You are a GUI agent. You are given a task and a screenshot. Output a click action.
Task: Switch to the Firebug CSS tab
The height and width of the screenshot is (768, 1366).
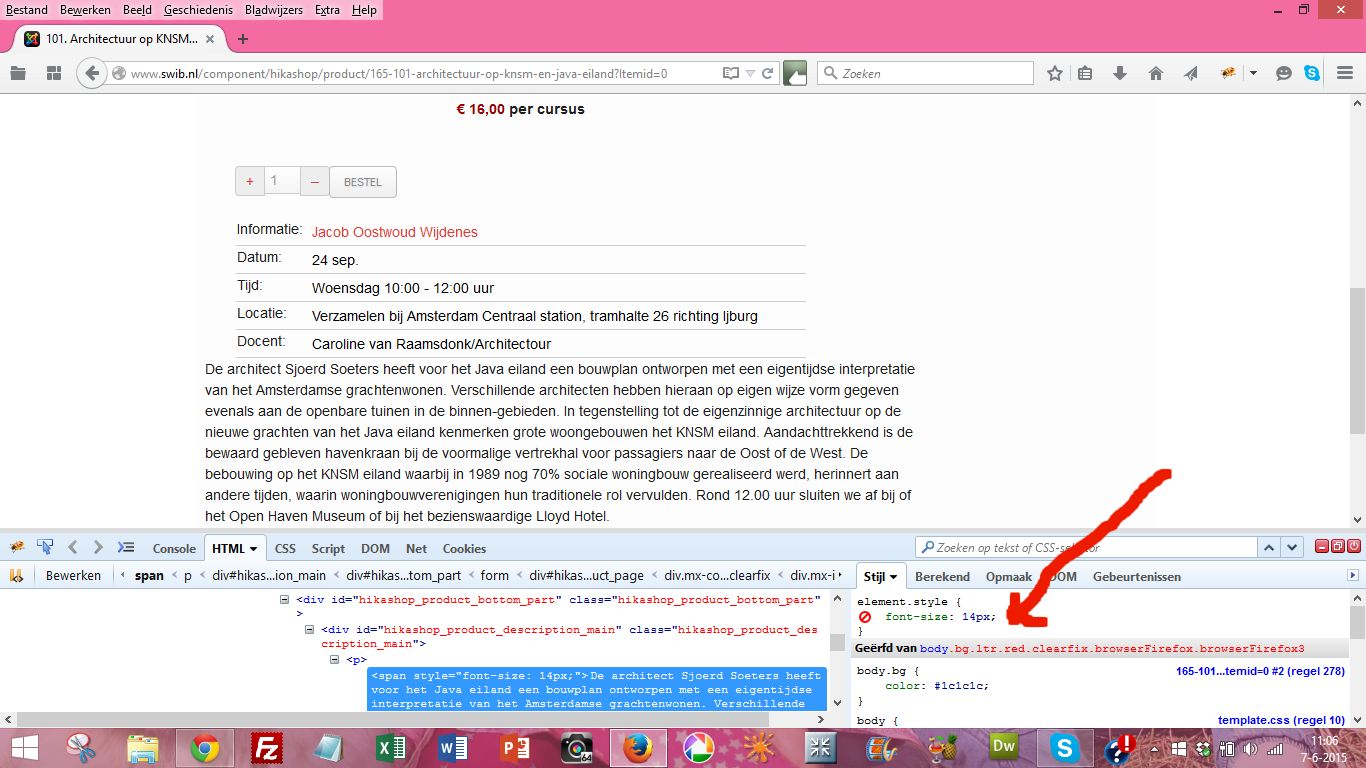point(285,548)
